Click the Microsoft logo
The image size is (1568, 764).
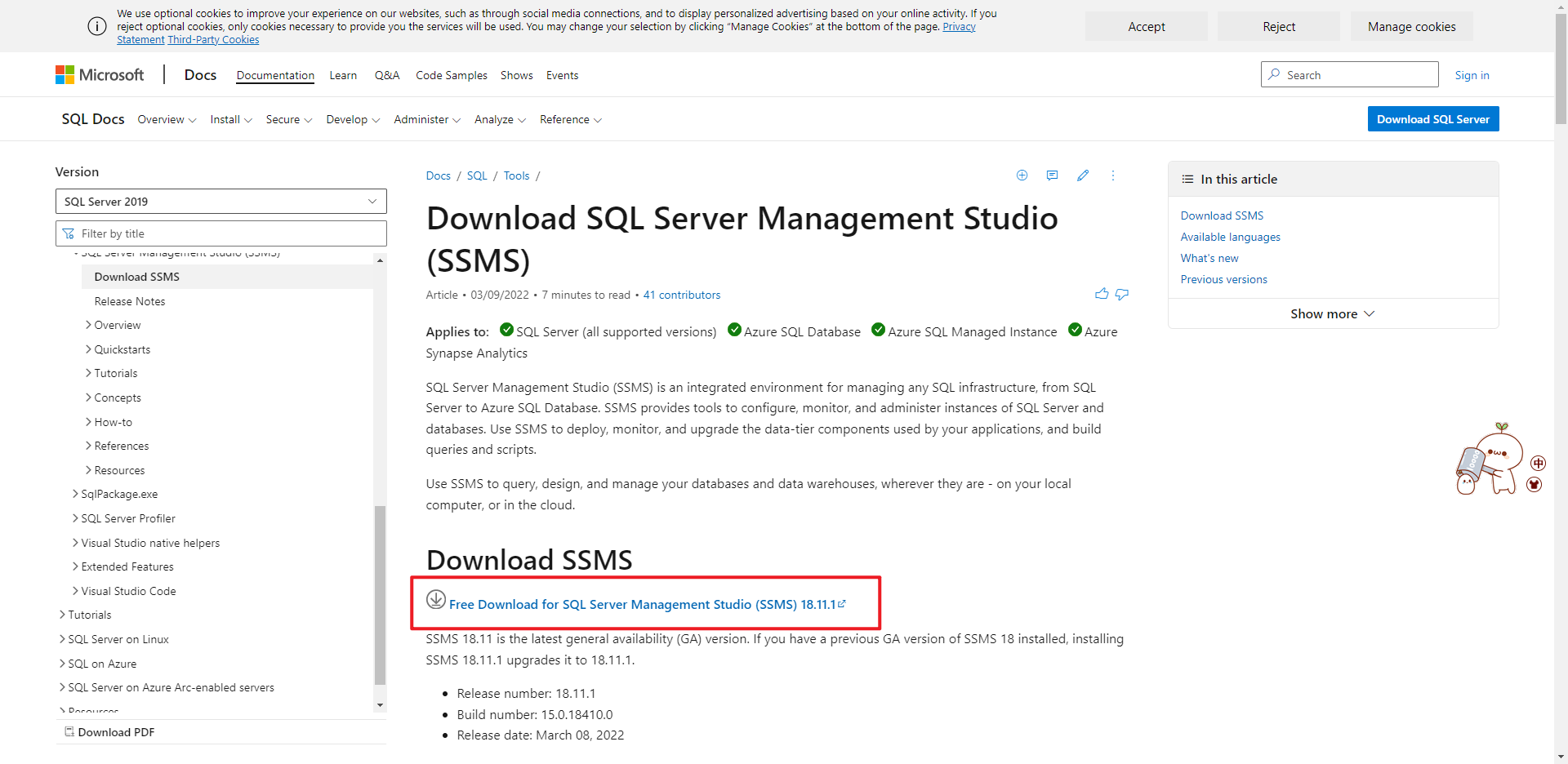[99, 75]
